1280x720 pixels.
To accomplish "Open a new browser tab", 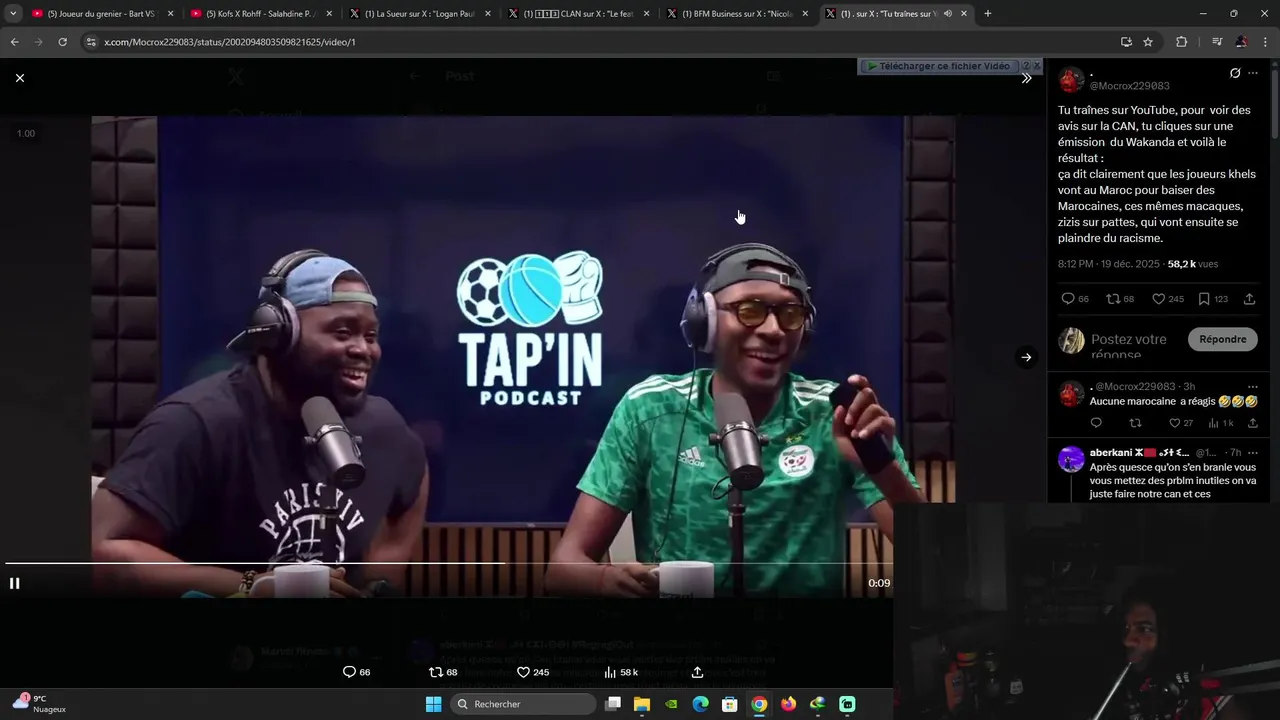I will pos(988,14).
